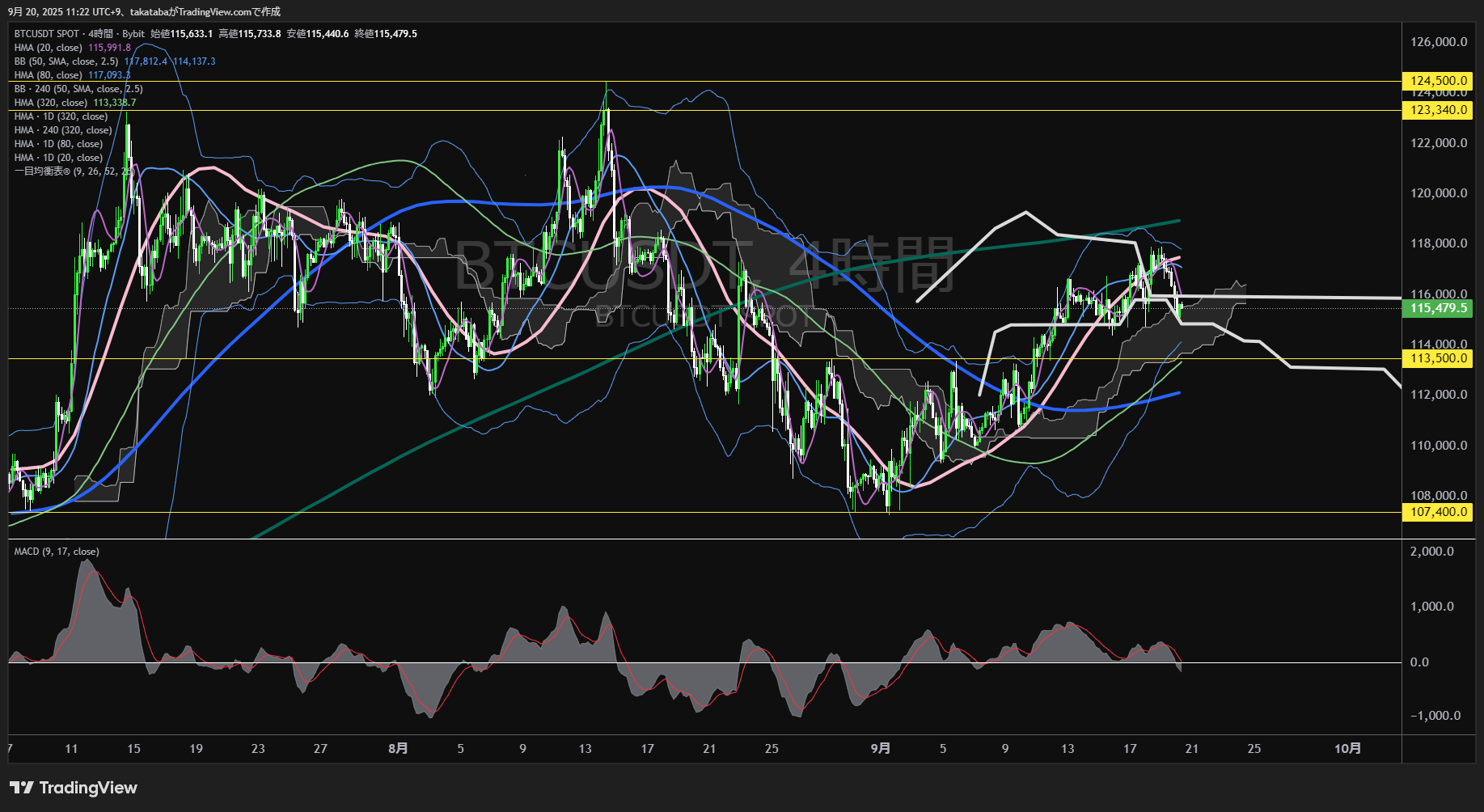Select the HMA · 1D (80, close) legend

pos(58,144)
